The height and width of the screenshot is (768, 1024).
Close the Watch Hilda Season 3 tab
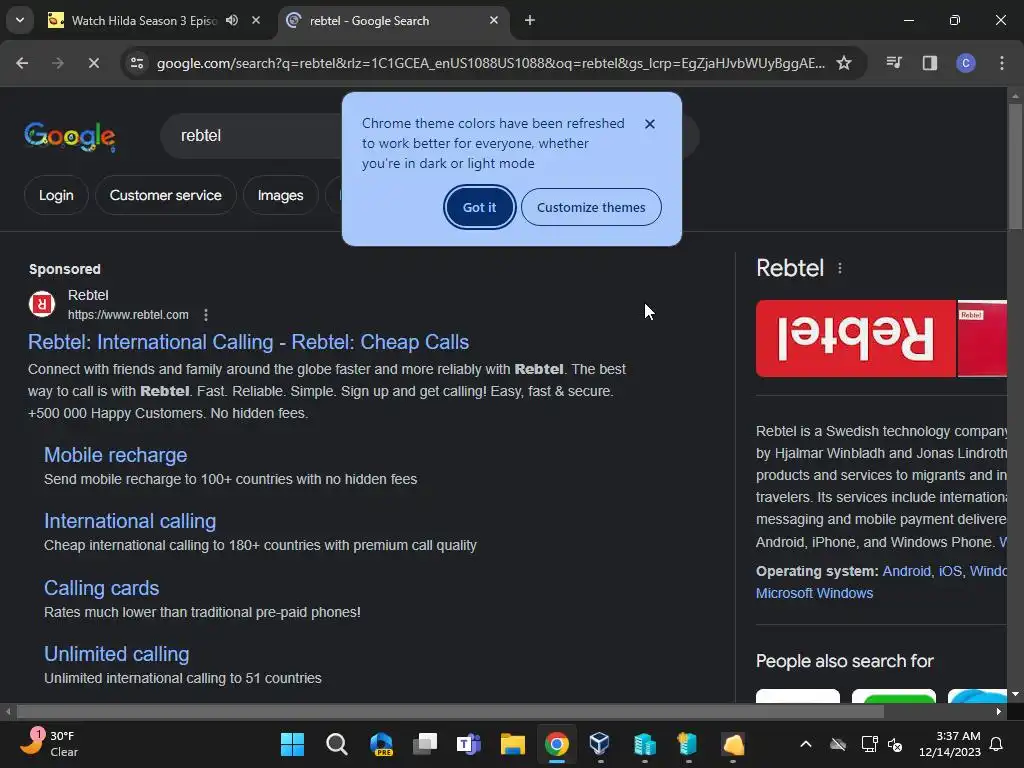click(x=256, y=21)
